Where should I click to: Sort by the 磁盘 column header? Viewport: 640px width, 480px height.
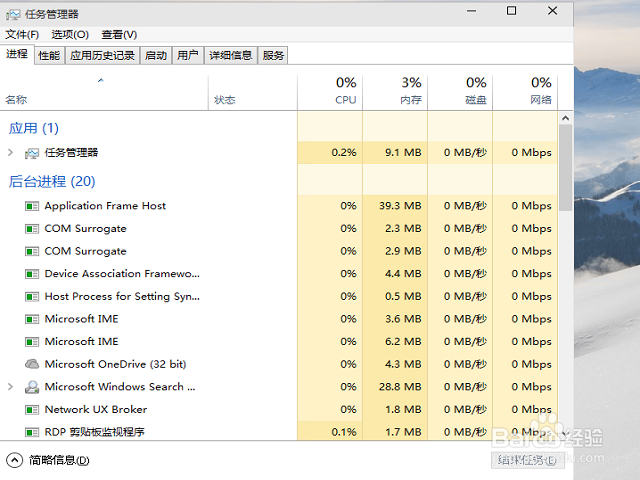[x=460, y=93]
